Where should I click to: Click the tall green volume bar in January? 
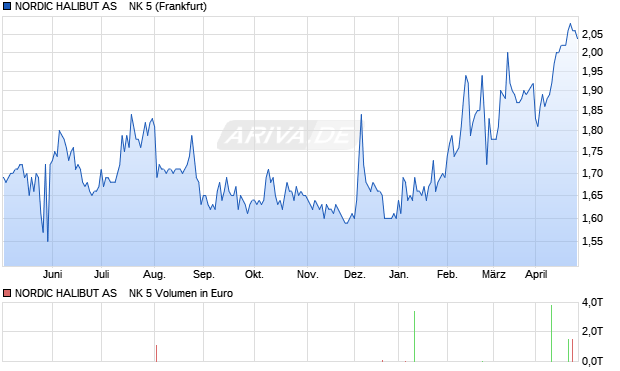[414, 336]
